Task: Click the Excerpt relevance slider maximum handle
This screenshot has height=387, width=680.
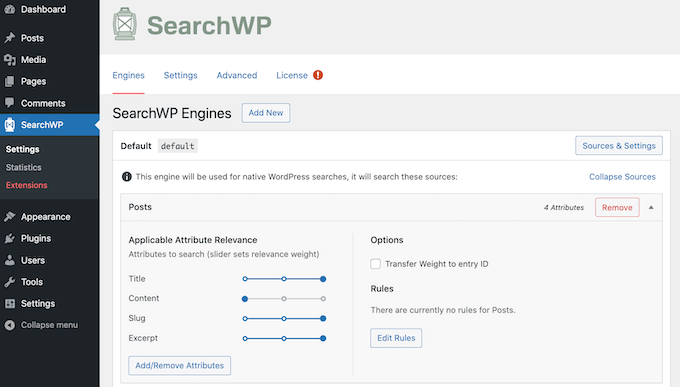Action: click(x=323, y=338)
